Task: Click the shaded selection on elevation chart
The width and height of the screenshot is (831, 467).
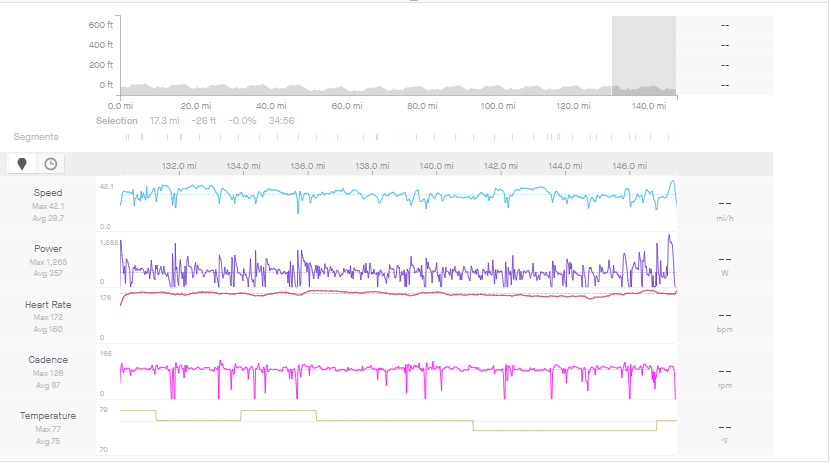Action: [x=644, y=55]
